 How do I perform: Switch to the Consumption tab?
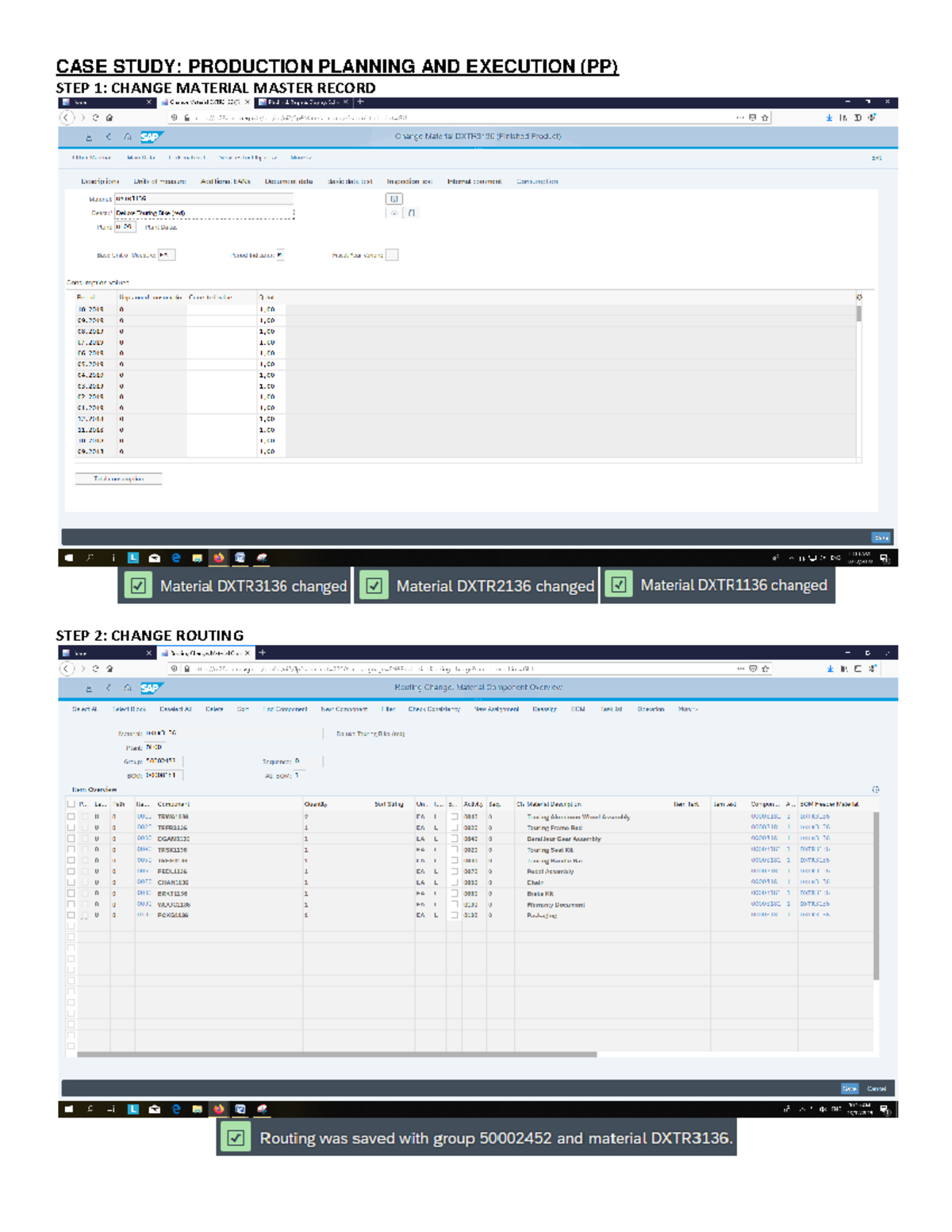click(538, 180)
